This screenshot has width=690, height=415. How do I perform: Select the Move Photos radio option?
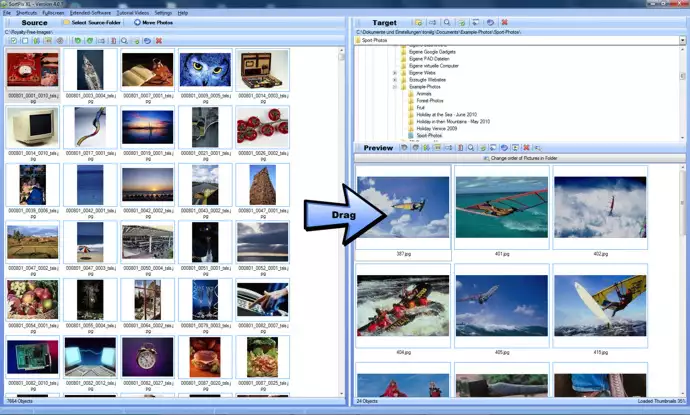(x=137, y=21)
